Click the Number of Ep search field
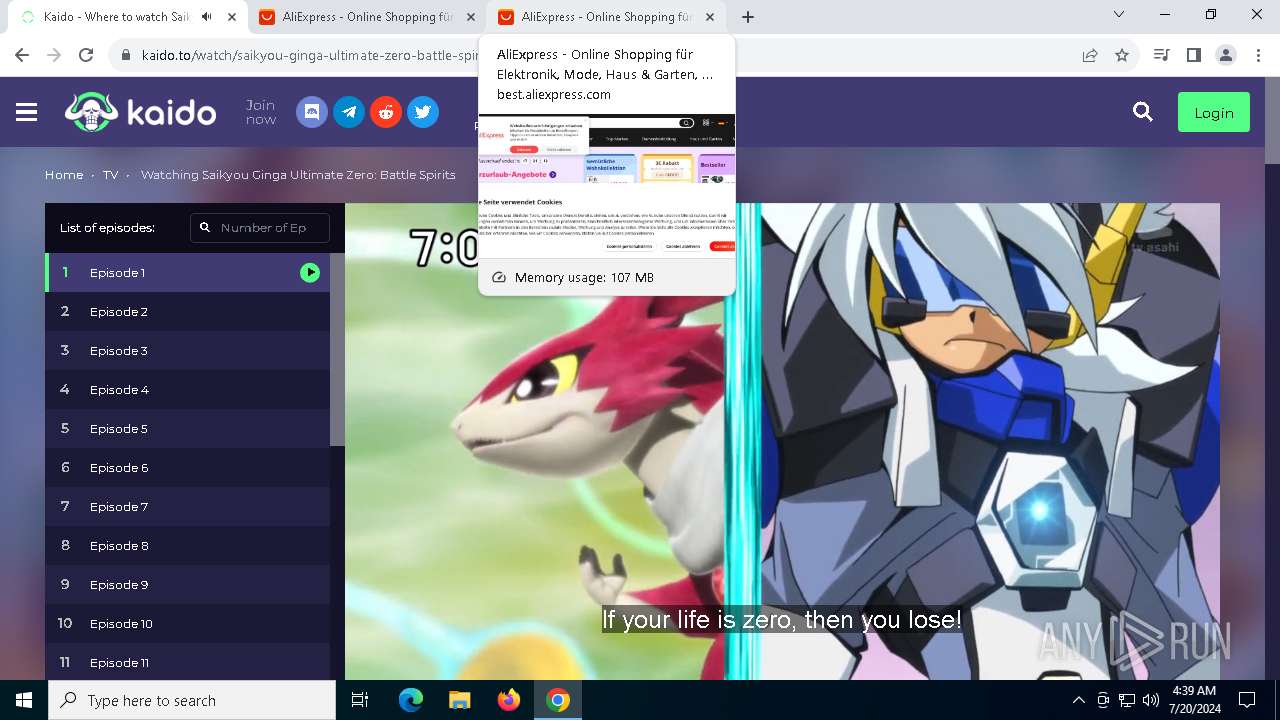 [x=260, y=228]
